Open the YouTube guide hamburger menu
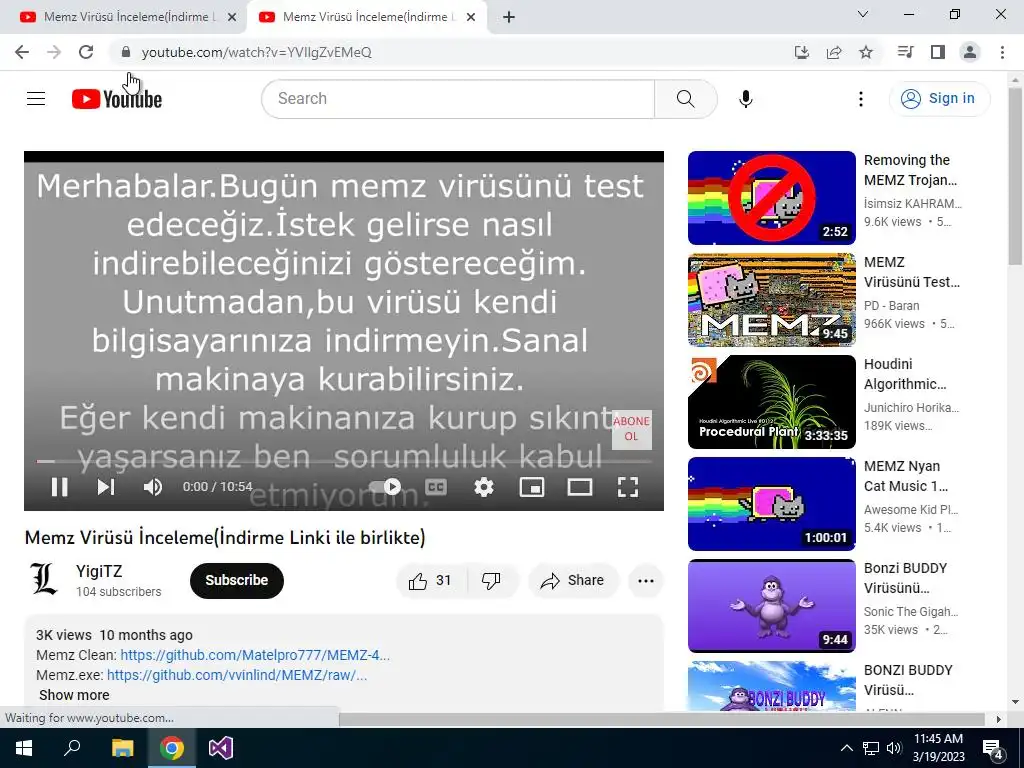The width and height of the screenshot is (1024, 768). 36,99
